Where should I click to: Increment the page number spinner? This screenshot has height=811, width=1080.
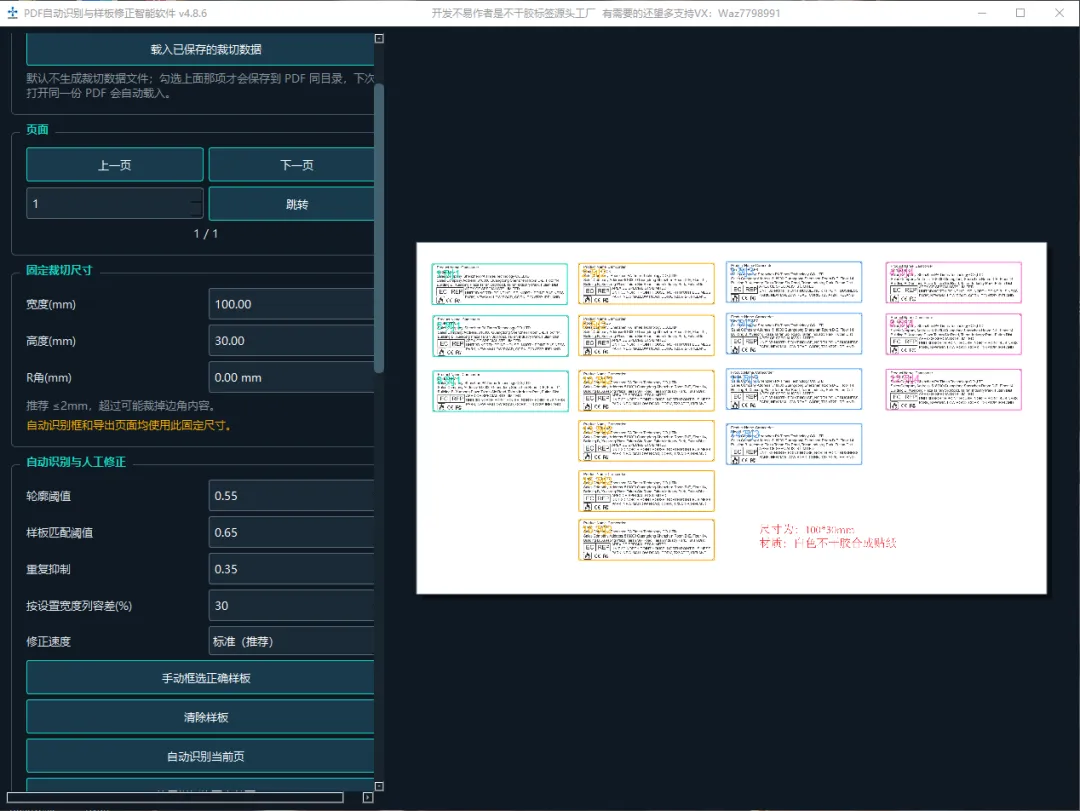coord(196,197)
